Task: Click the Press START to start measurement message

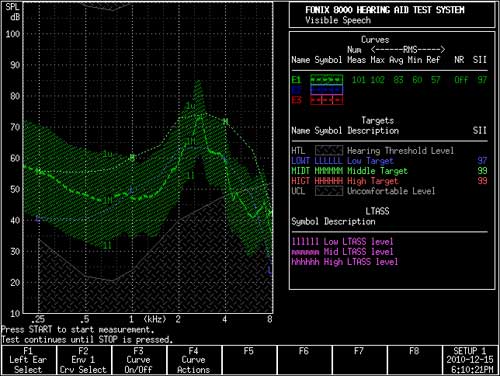Action: (77, 330)
